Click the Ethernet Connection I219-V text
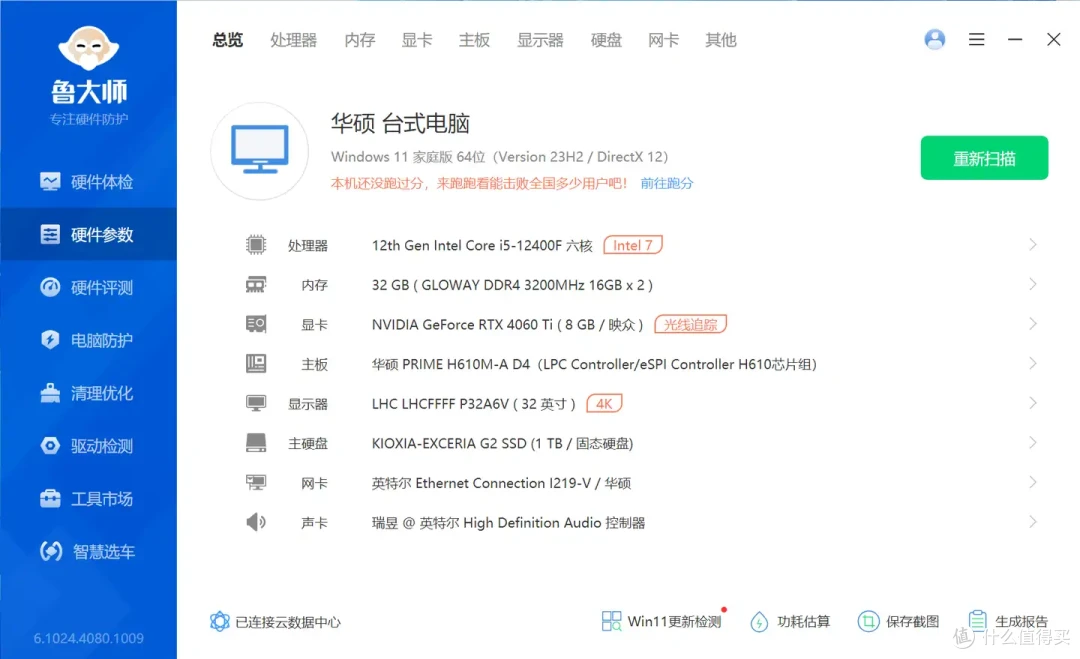The width and height of the screenshot is (1080, 659). (x=501, y=483)
